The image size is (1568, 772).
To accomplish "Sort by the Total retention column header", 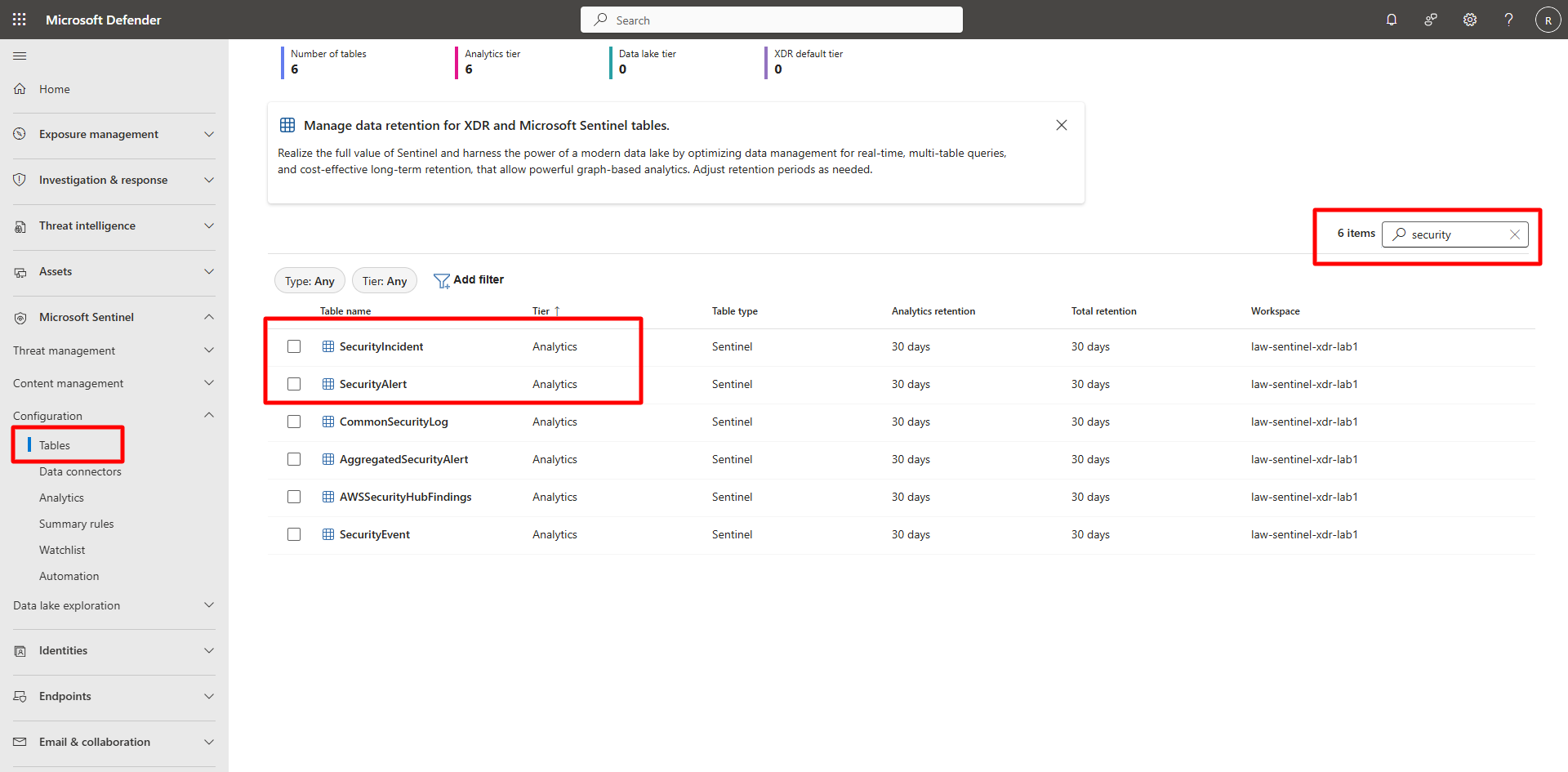I will 1104,311.
